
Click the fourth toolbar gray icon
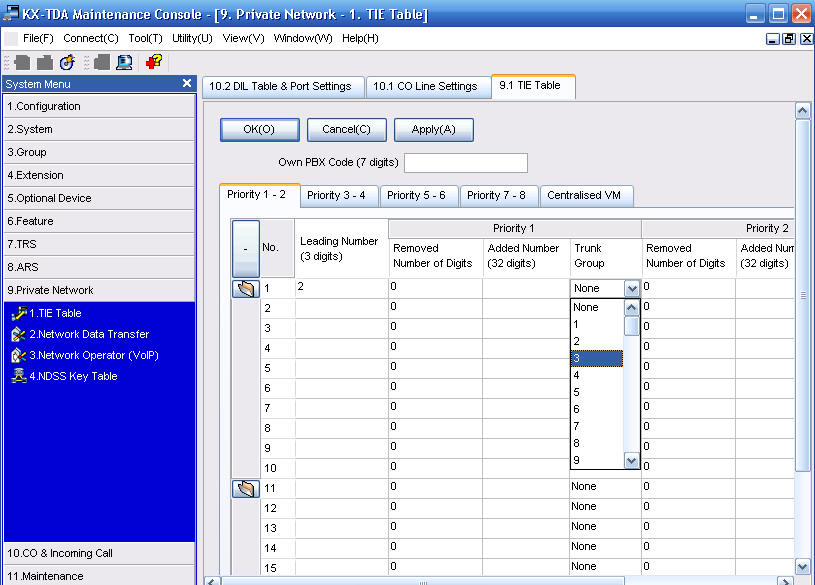102,62
